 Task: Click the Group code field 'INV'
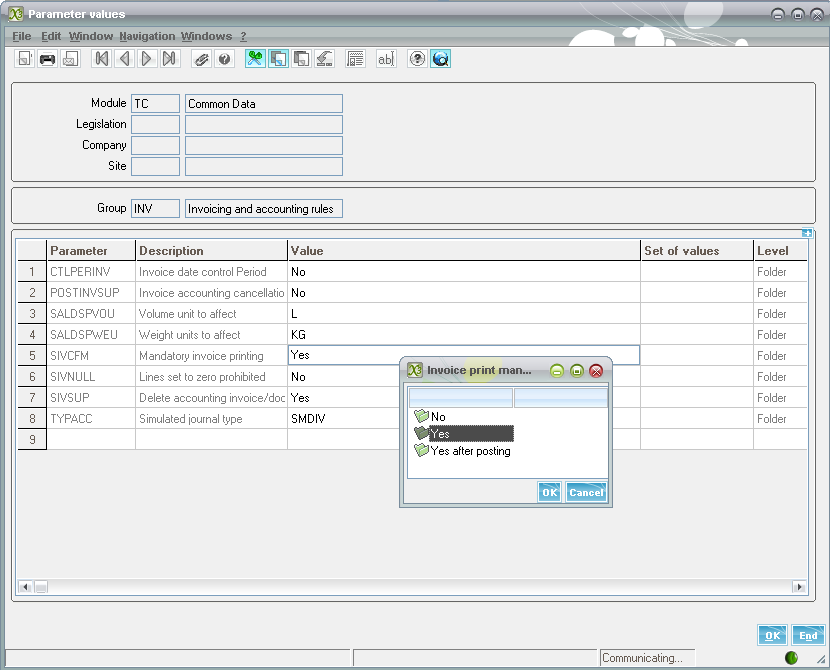[156, 209]
